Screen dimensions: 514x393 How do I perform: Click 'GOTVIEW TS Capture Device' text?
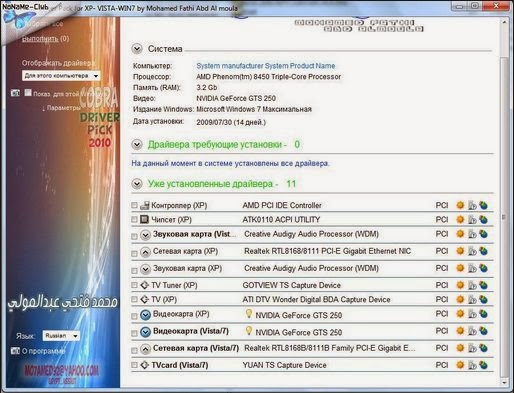point(292,285)
